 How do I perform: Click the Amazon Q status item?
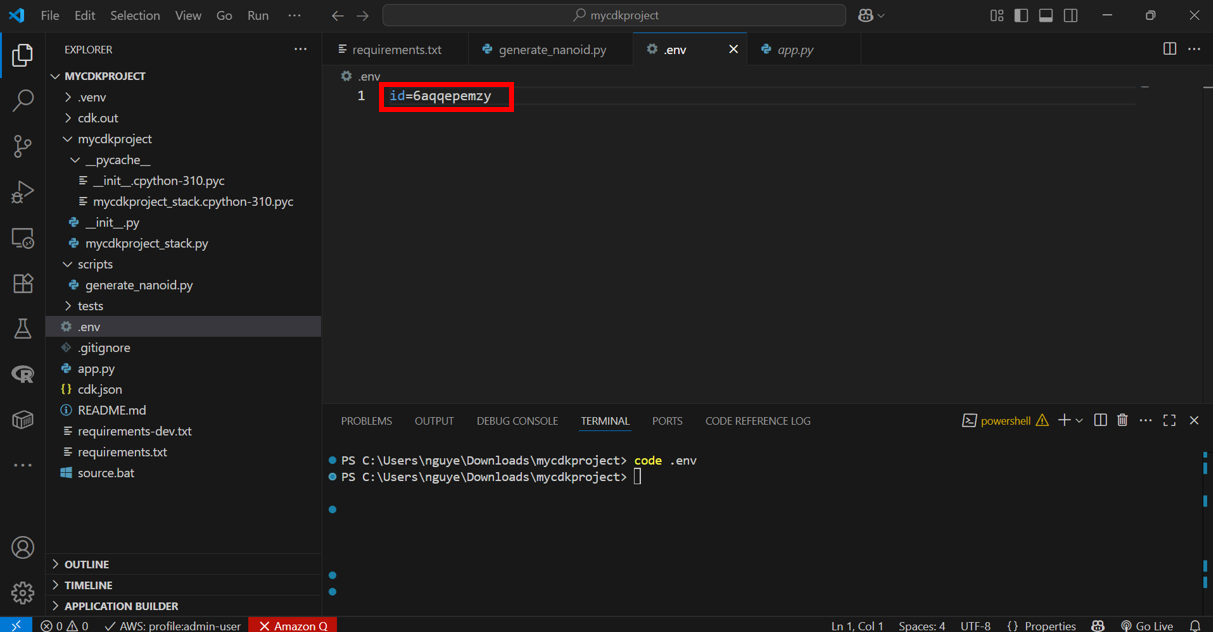click(293, 626)
